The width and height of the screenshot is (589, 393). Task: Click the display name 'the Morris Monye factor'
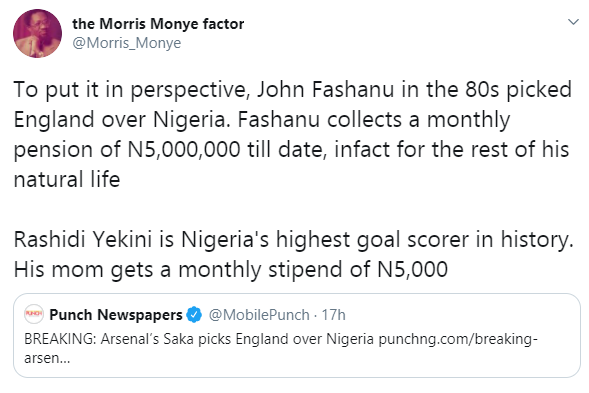pyautogui.click(x=158, y=24)
